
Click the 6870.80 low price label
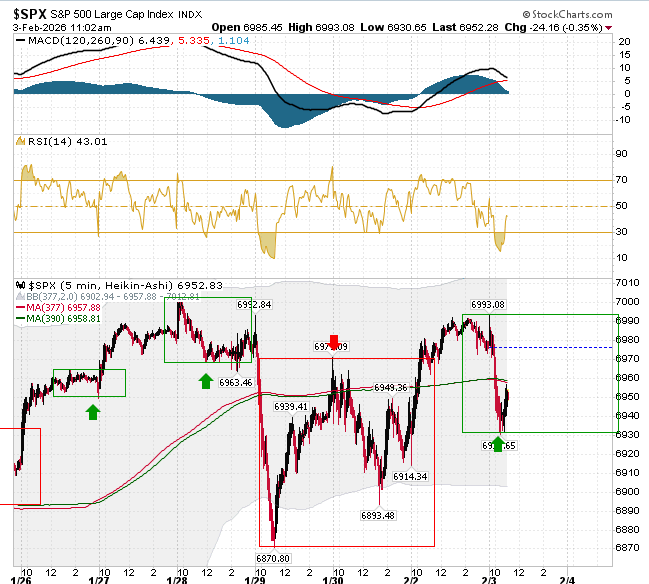273,558
